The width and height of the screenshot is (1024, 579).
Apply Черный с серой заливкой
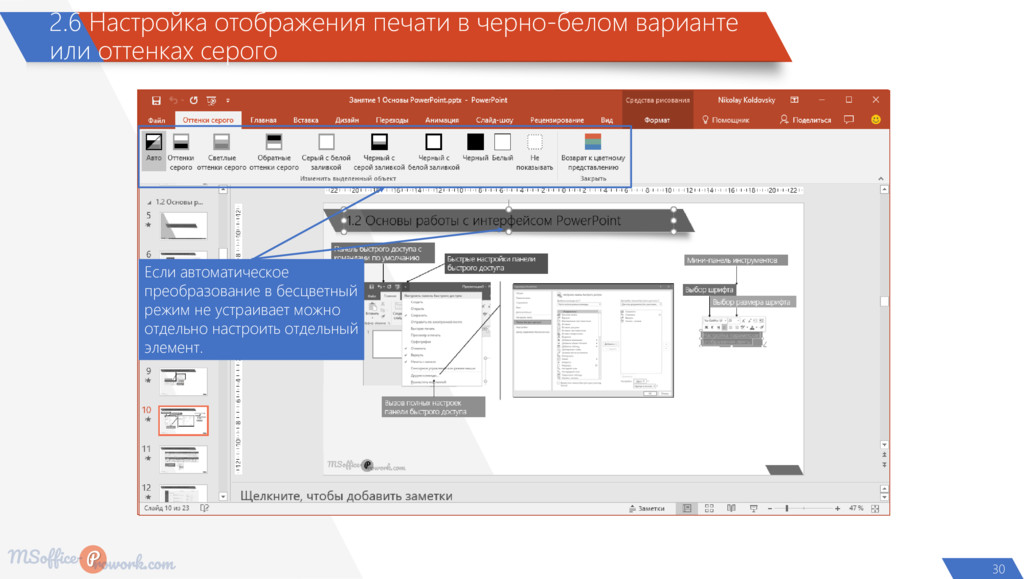pyautogui.click(x=379, y=152)
